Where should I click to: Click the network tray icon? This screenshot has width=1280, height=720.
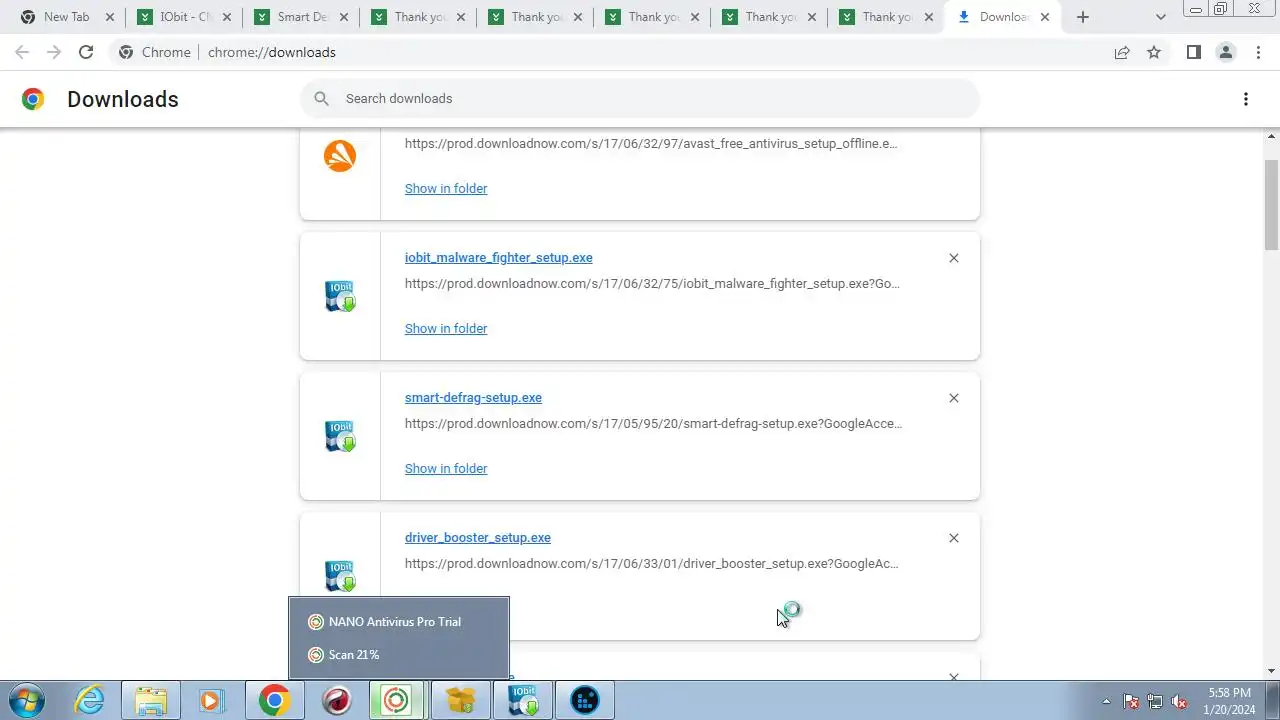[1155, 701]
